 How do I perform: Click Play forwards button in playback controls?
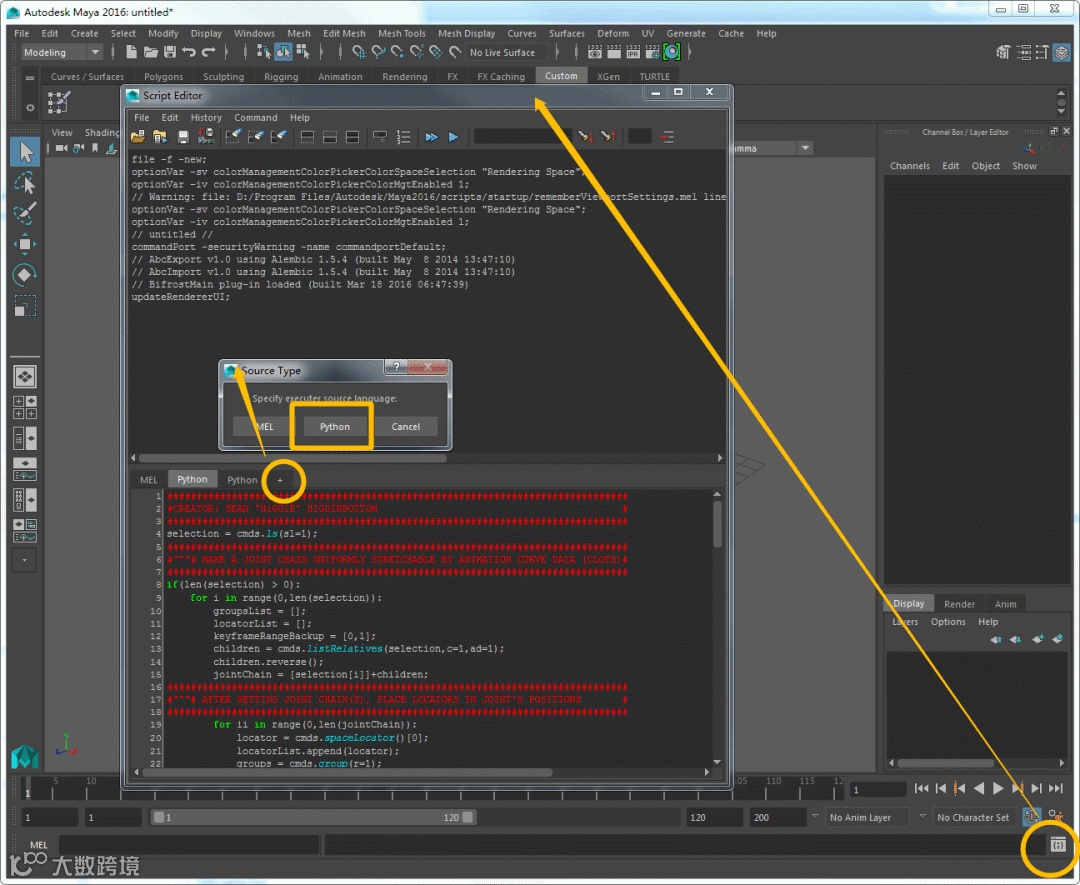(998, 789)
